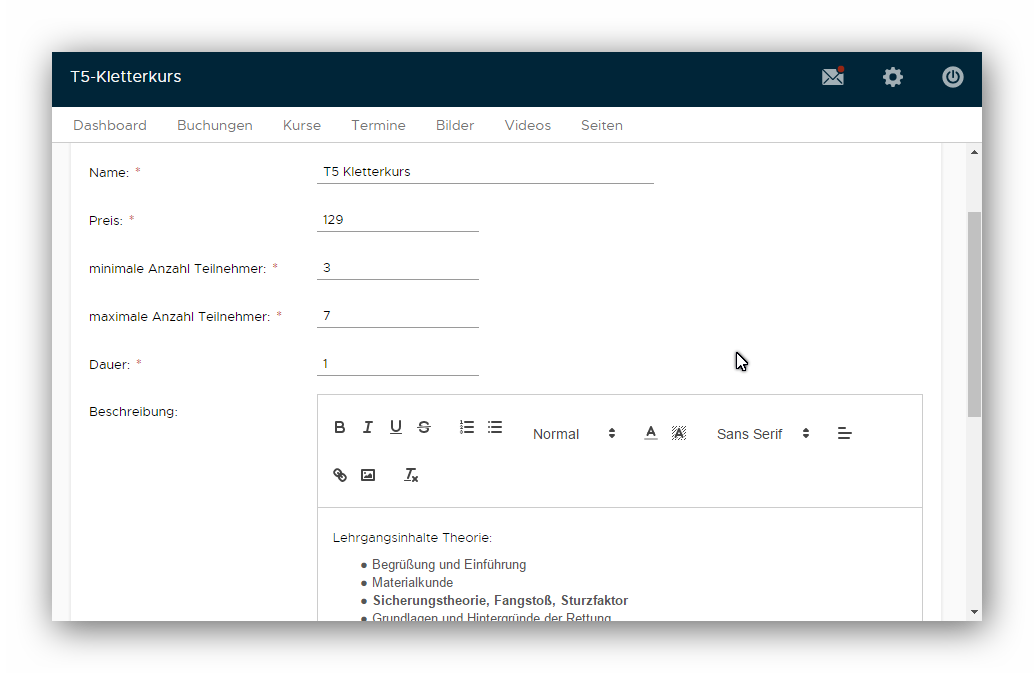
Task: Insert a hyperlink with link icon
Action: [x=340, y=475]
